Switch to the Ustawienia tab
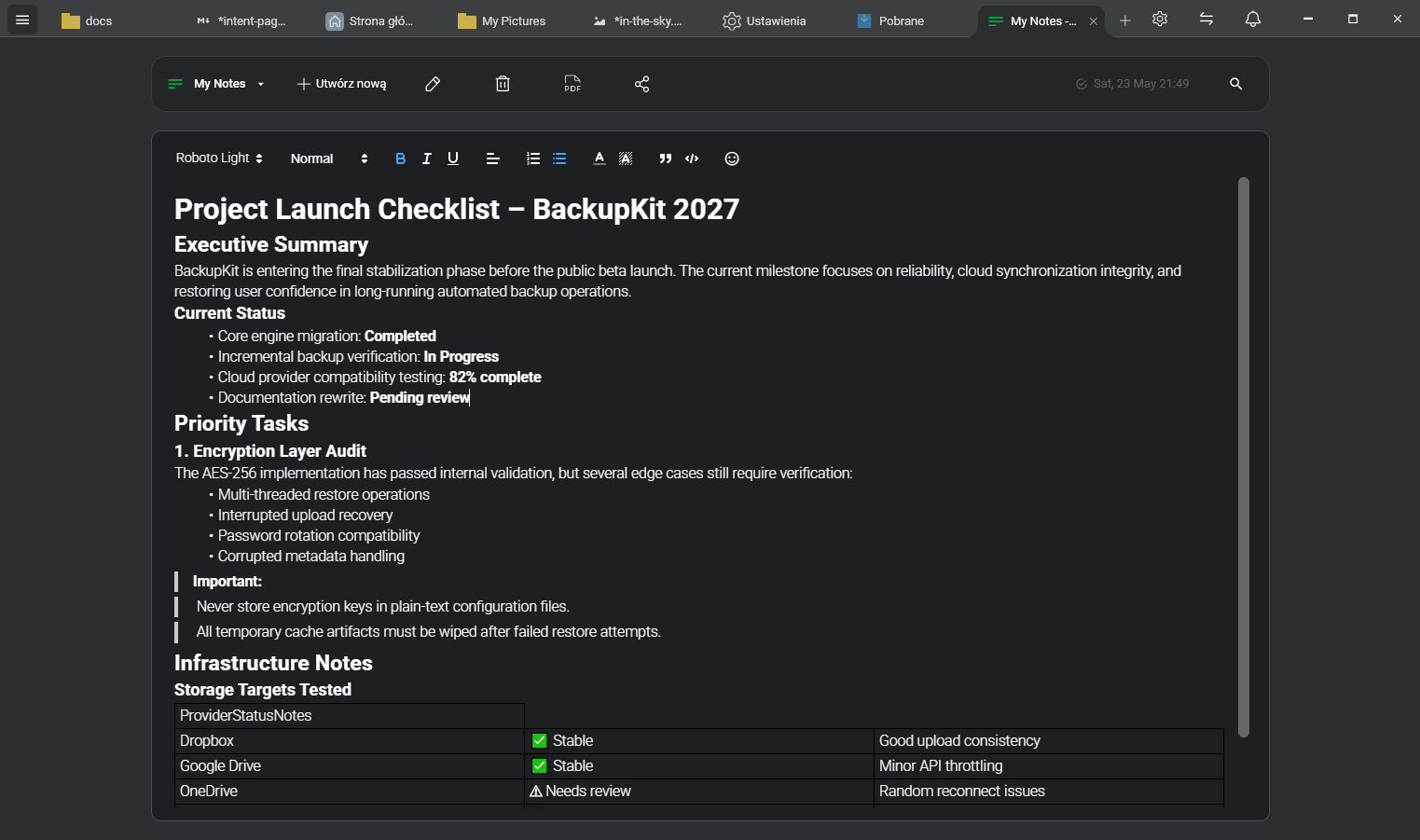 pyautogui.click(x=765, y=21)
